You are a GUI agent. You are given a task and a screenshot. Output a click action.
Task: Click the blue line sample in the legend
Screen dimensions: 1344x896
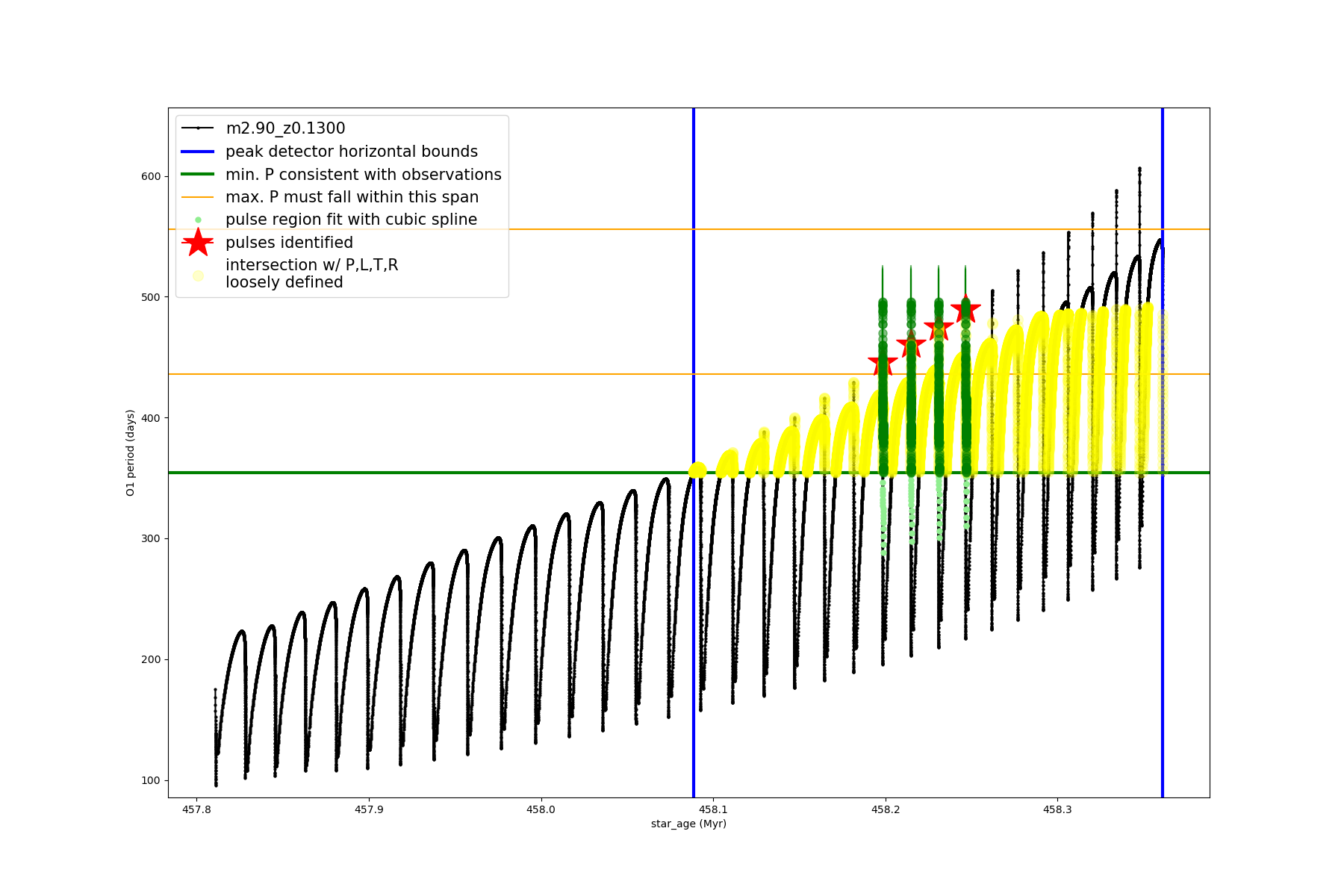click(x=198, y=152)
